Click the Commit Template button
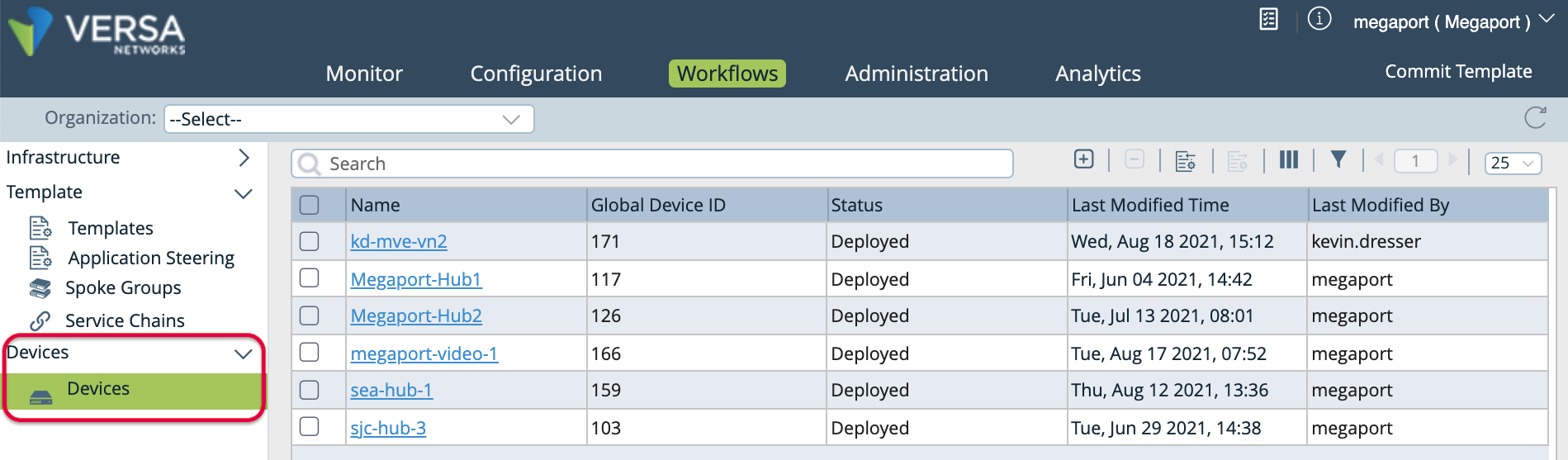Screen dimensions: 1568x460 pos(1458,72)
